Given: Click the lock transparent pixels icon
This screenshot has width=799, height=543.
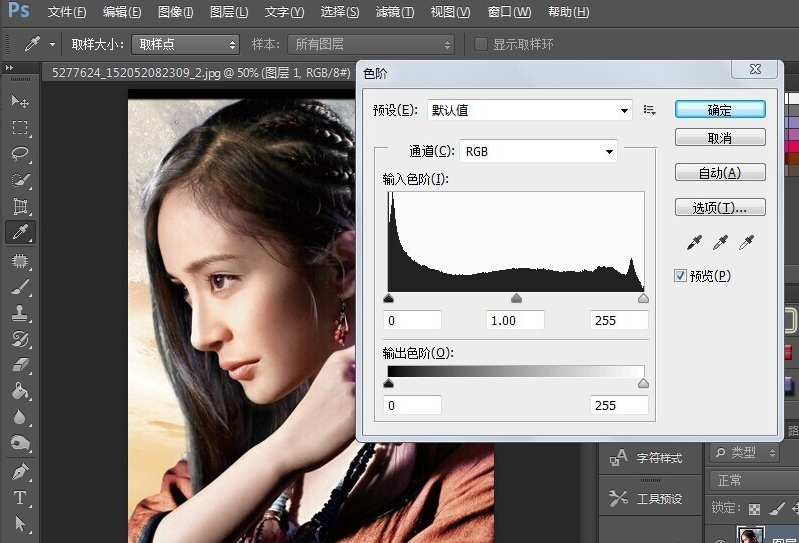Looking at the screenshot, I should pos(754,508).
